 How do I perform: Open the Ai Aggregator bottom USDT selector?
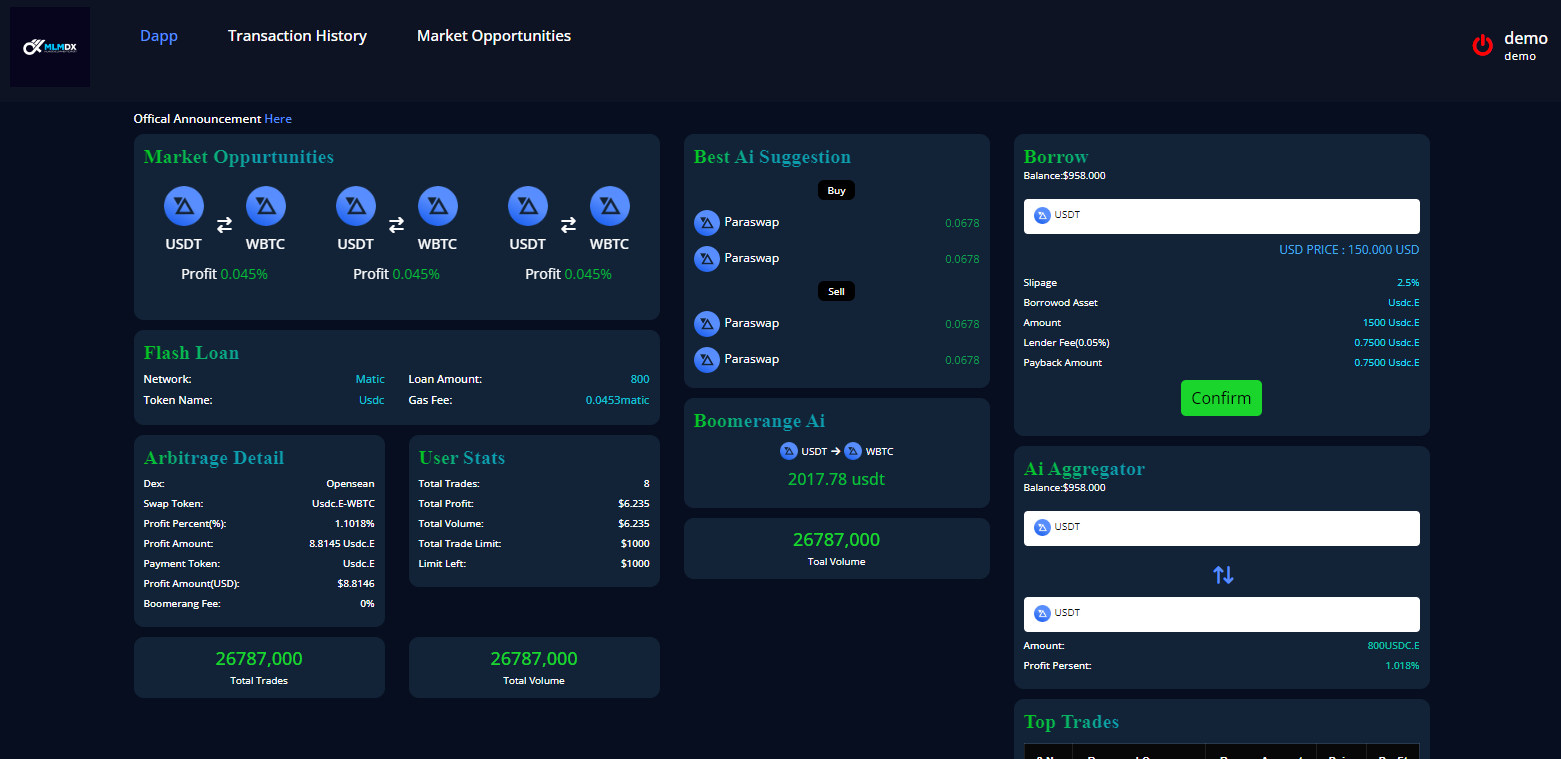point(1221,614)
